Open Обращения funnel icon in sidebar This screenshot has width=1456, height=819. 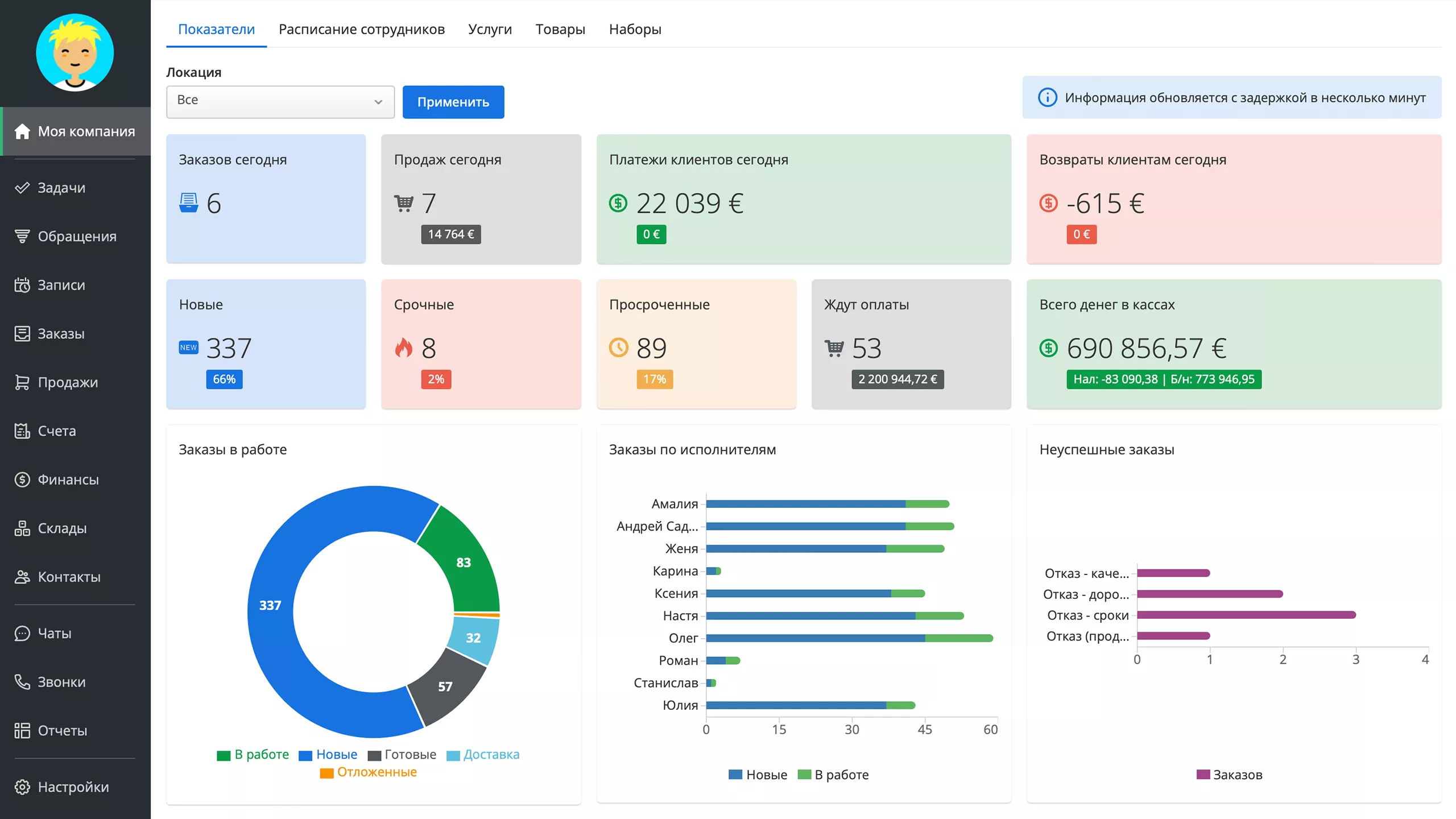(x=22, y=236)
